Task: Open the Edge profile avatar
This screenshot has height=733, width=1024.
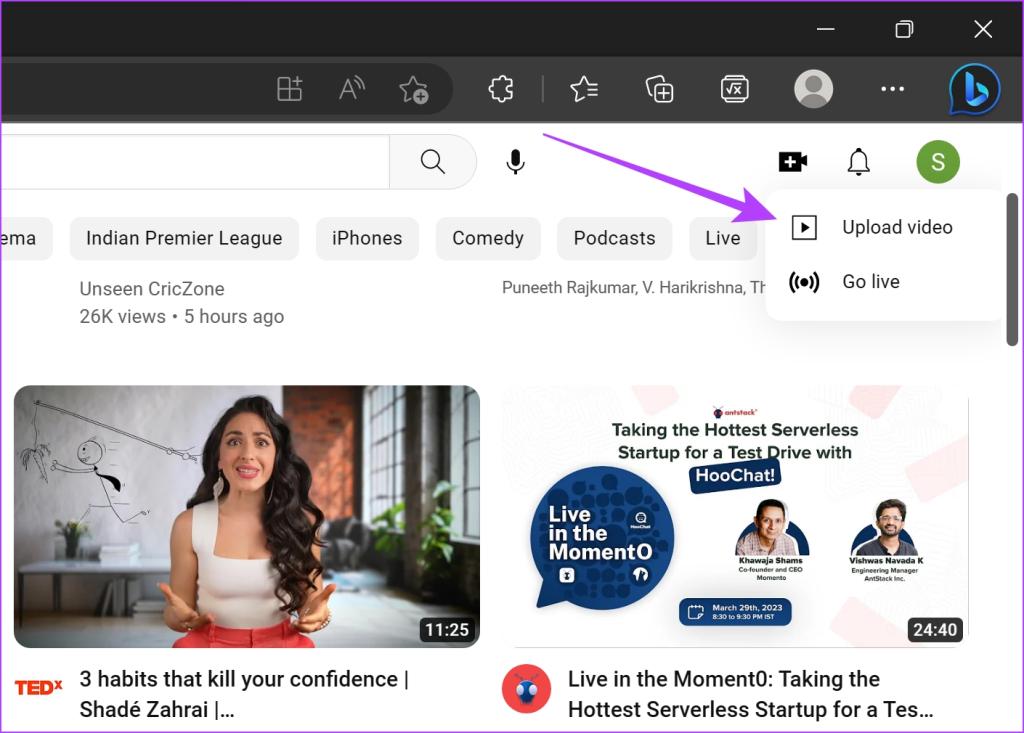Action: click(x=813, y=89)
